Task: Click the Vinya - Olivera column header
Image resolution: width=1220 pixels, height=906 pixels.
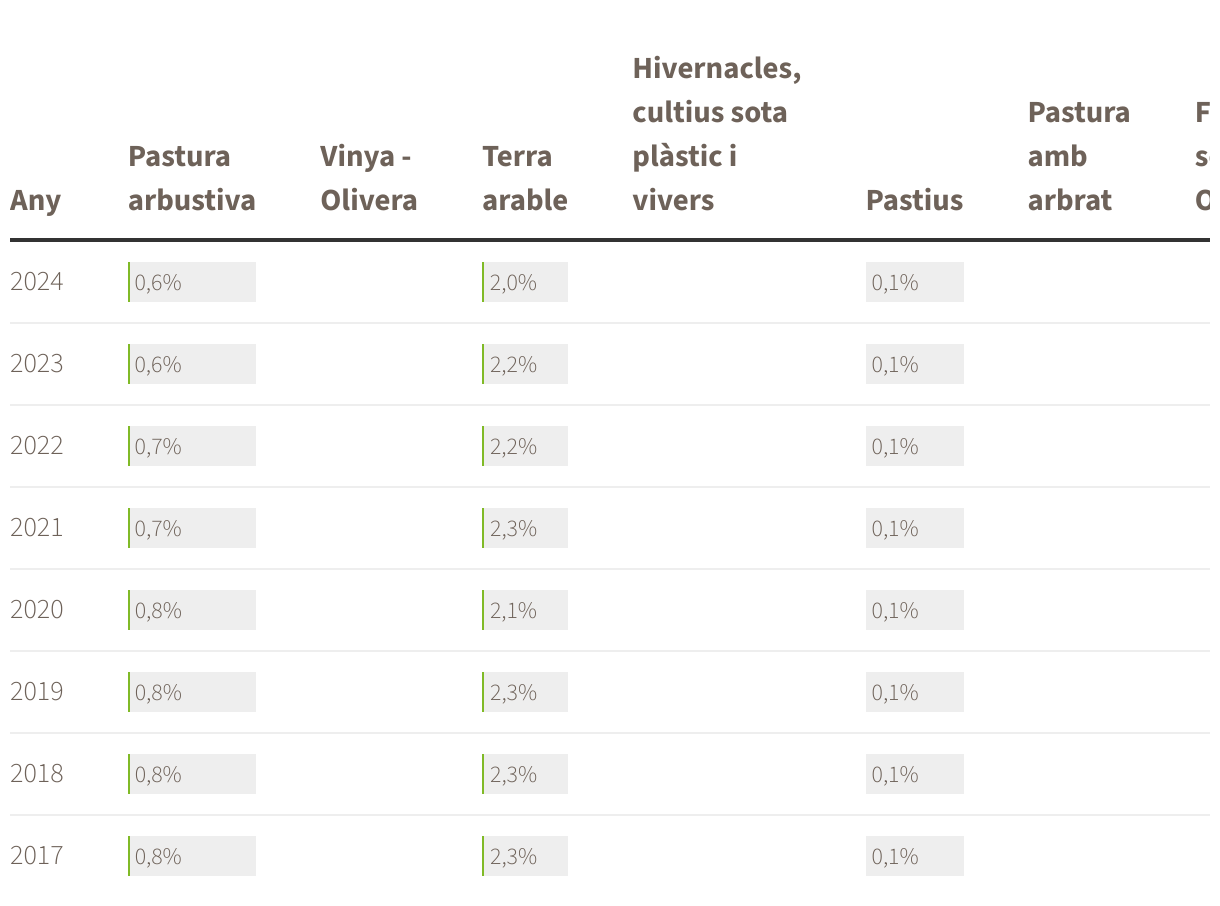Action: [369, 178]
